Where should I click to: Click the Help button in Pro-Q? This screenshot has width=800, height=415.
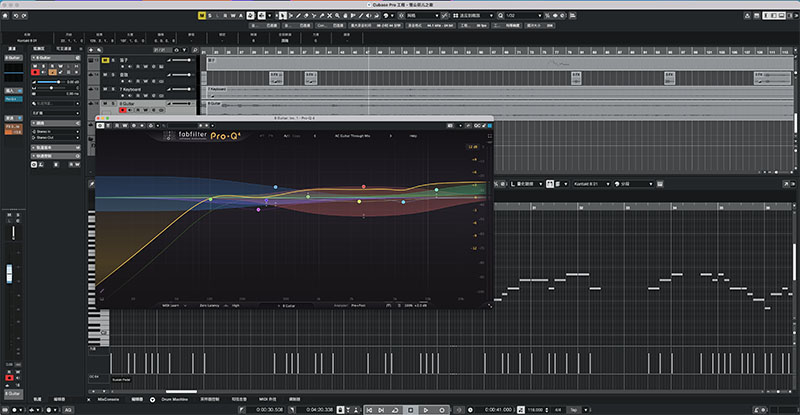(413, 136)
